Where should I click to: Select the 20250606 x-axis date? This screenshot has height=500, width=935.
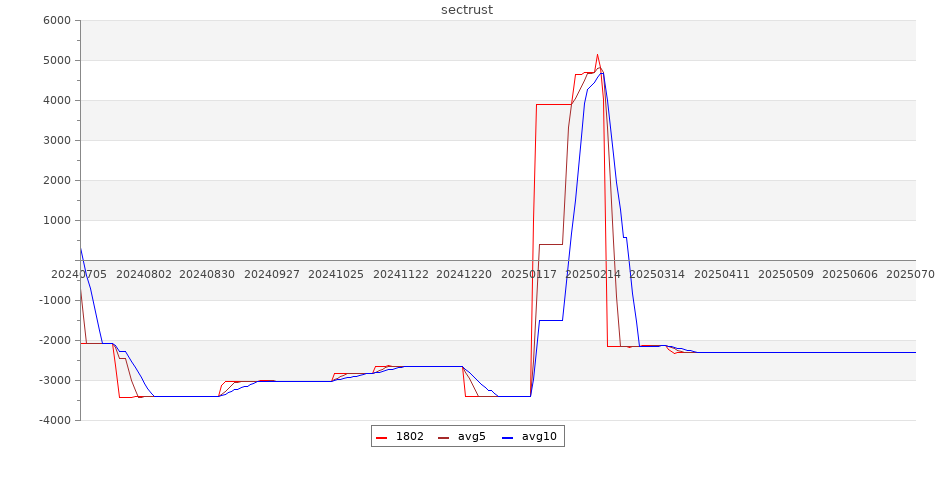click(850, 273)
